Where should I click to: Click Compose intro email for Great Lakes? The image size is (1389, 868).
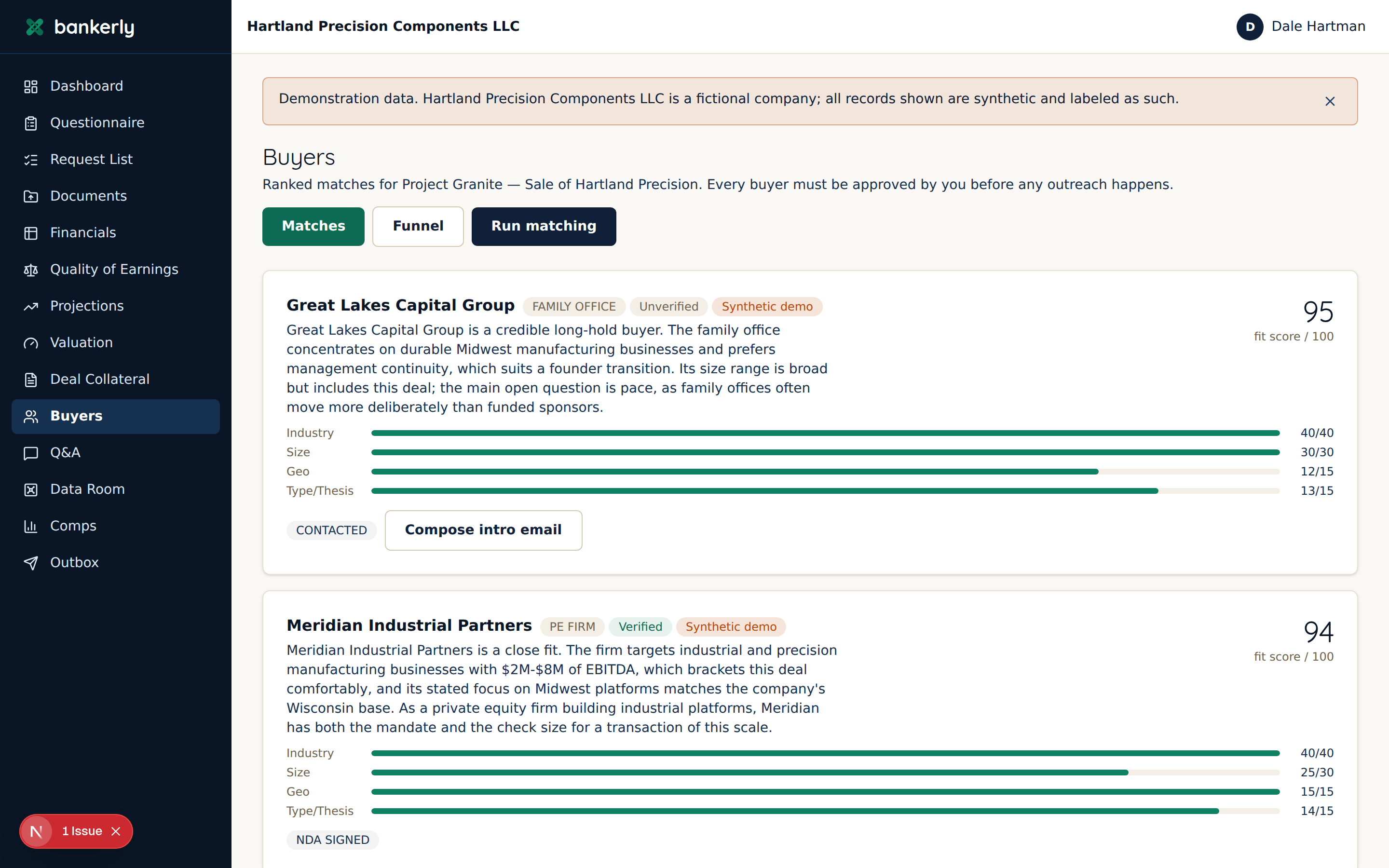click(483, 530)
